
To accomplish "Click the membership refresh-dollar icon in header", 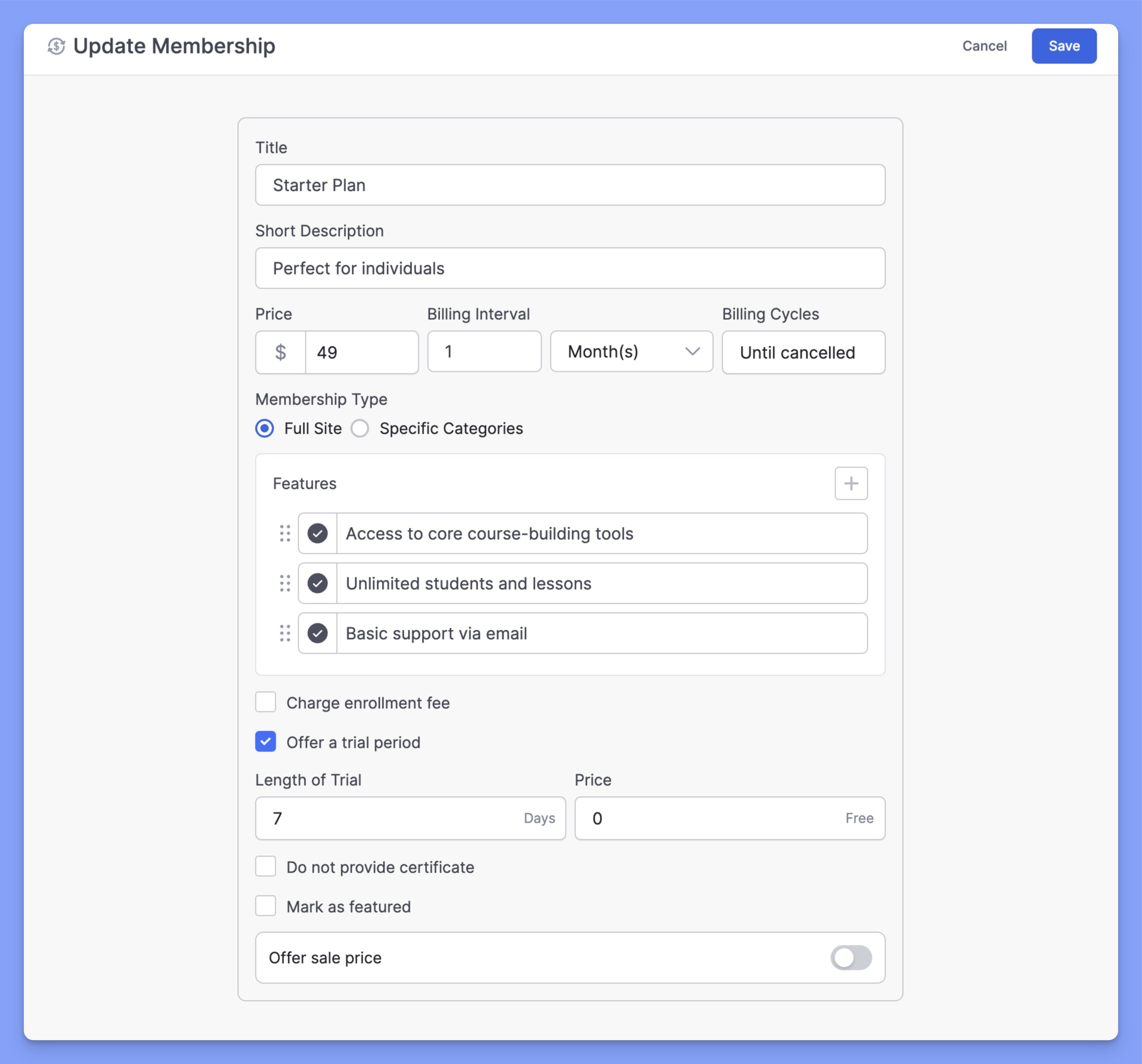I will [x=56, y=46].
